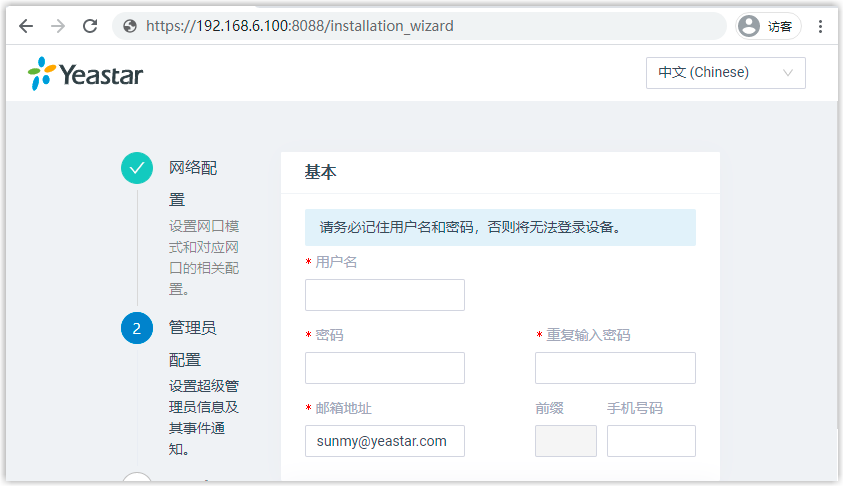Click the 手机号码 input field
844x487 pixels.
[x=651, y=441]
